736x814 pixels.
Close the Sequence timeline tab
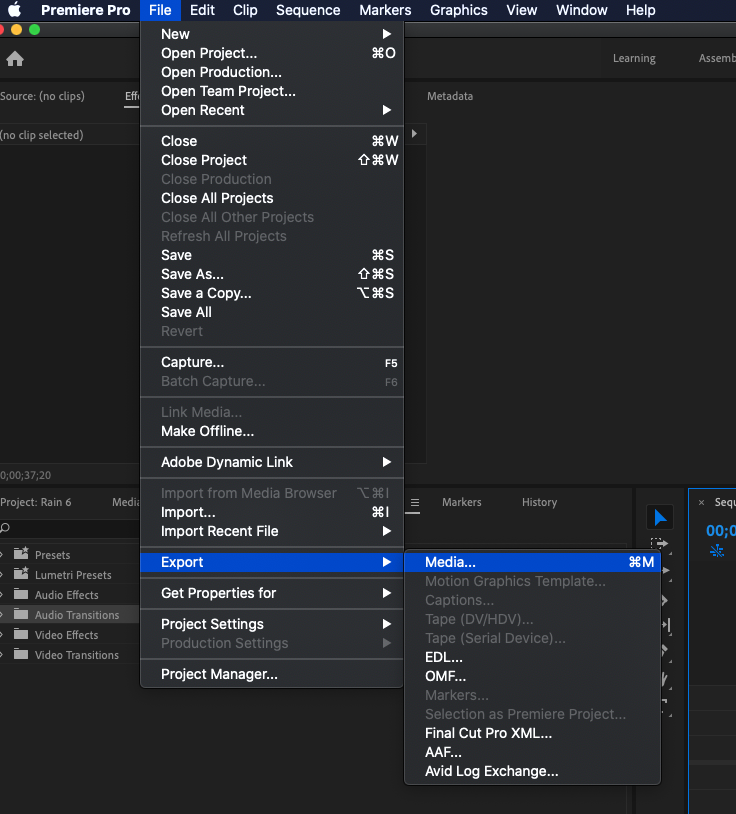[x=701, y=502]
